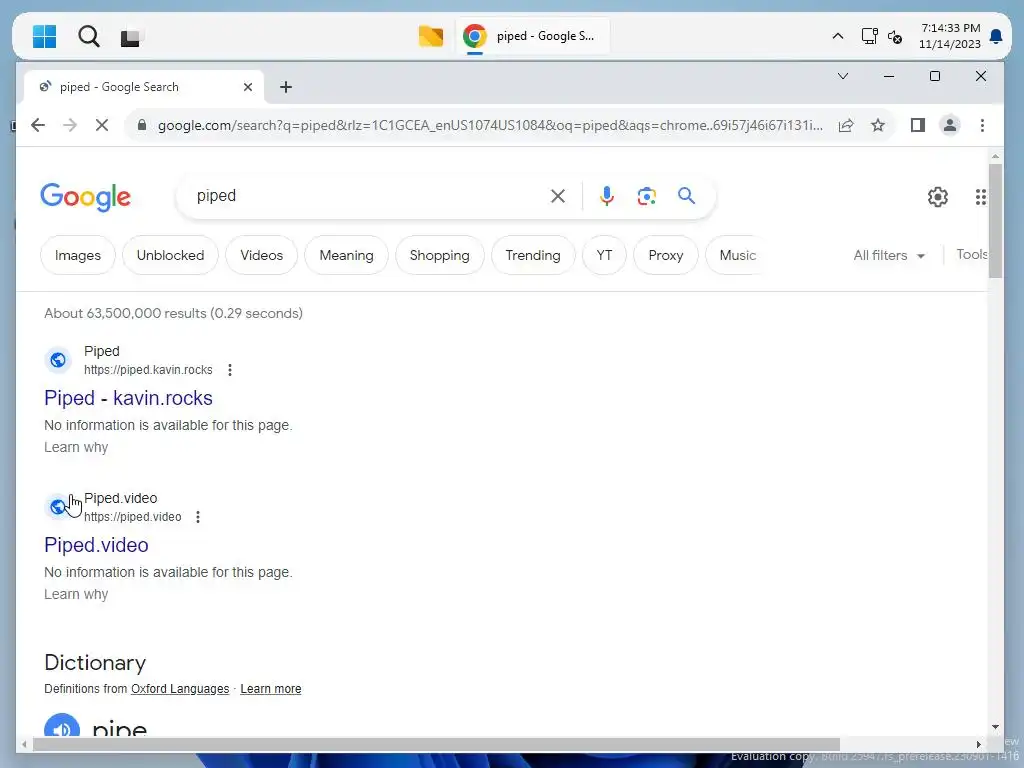The image size is (1024, 768).
Task: Expand the All filters dropdown
Action: point(889,255)
